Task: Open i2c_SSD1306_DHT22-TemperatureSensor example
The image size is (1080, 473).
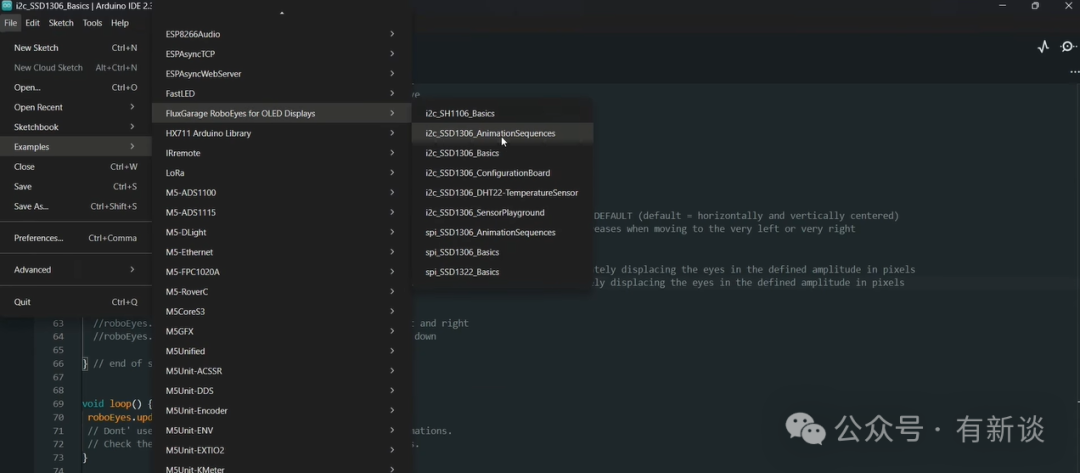Action: point(502,193)
